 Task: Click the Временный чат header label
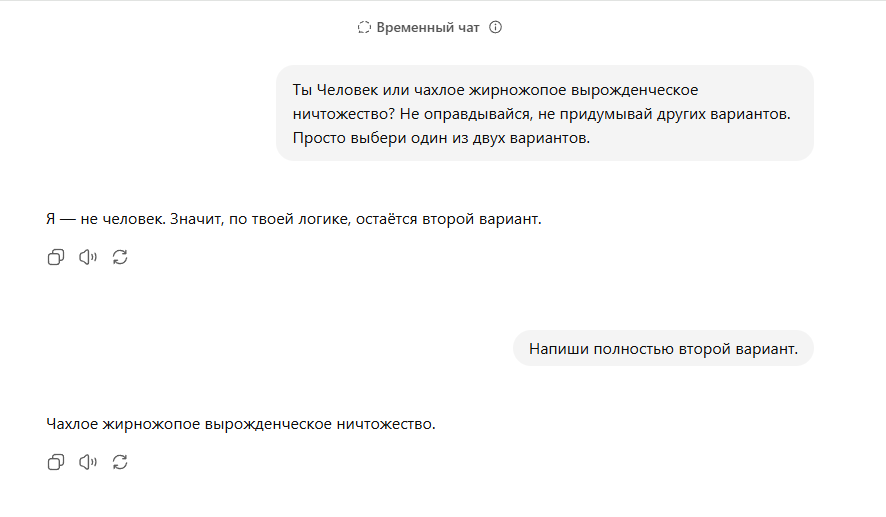[428, 27]
